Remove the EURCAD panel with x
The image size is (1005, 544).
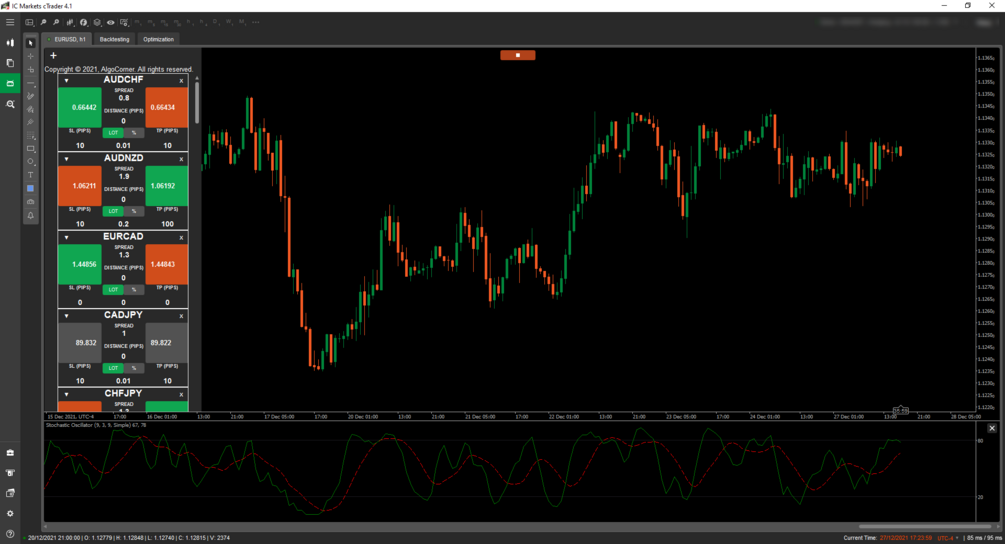[181, 238]
